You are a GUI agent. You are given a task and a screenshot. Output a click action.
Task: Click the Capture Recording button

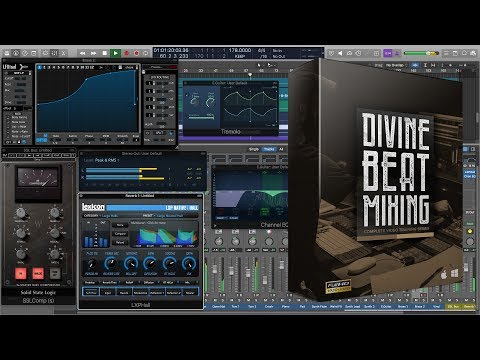pos(136,53)
